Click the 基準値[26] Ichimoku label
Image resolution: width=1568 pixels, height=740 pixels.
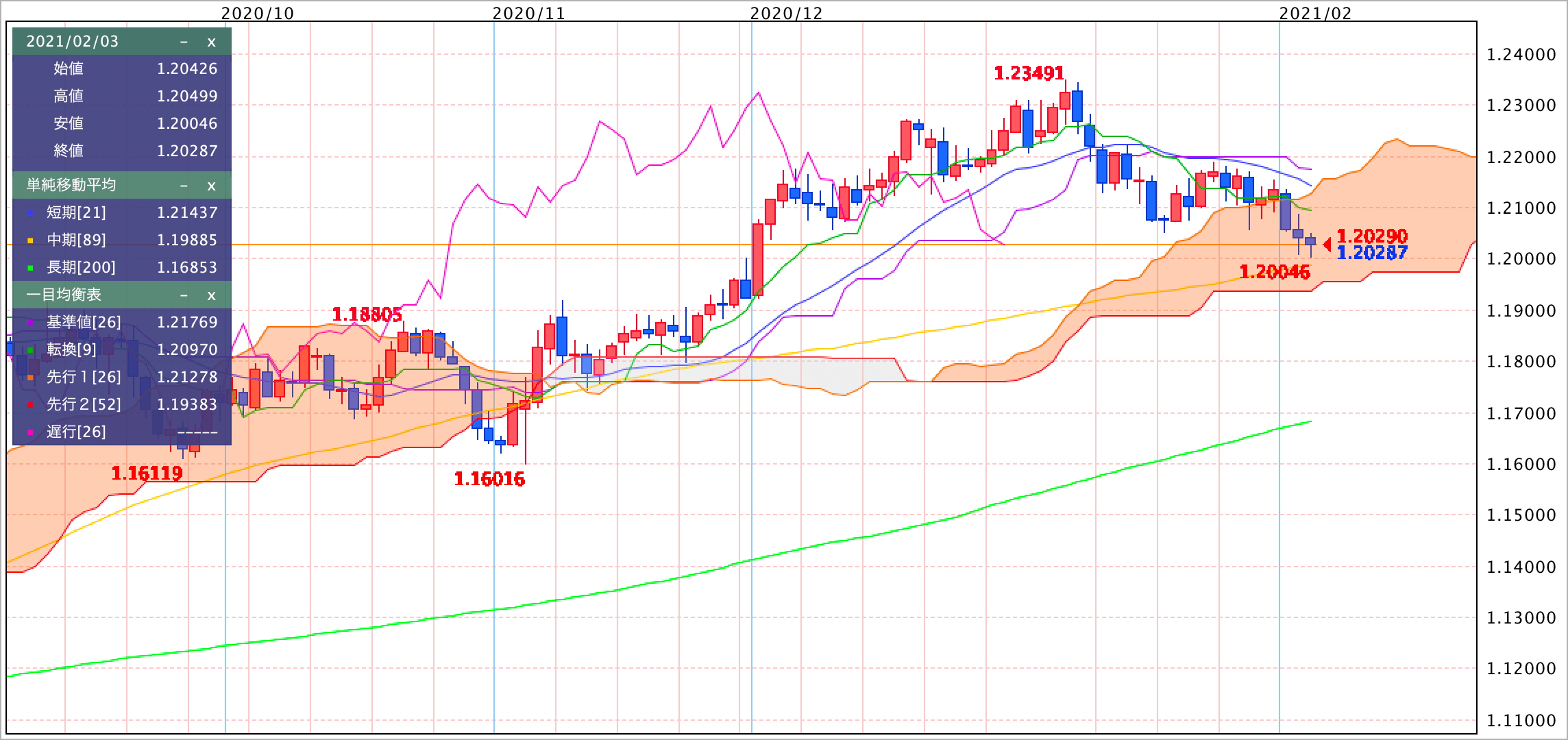click(84, 322)
